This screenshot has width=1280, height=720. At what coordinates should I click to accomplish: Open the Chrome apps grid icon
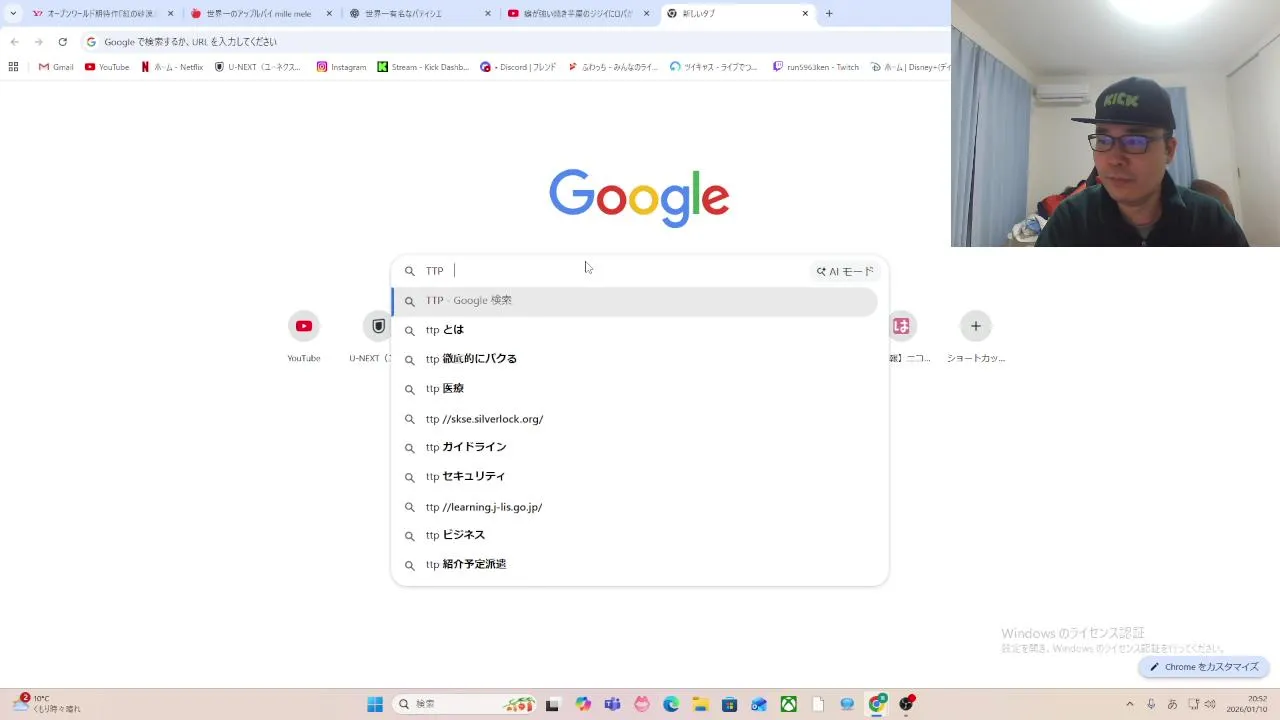[x=13, y=67]
